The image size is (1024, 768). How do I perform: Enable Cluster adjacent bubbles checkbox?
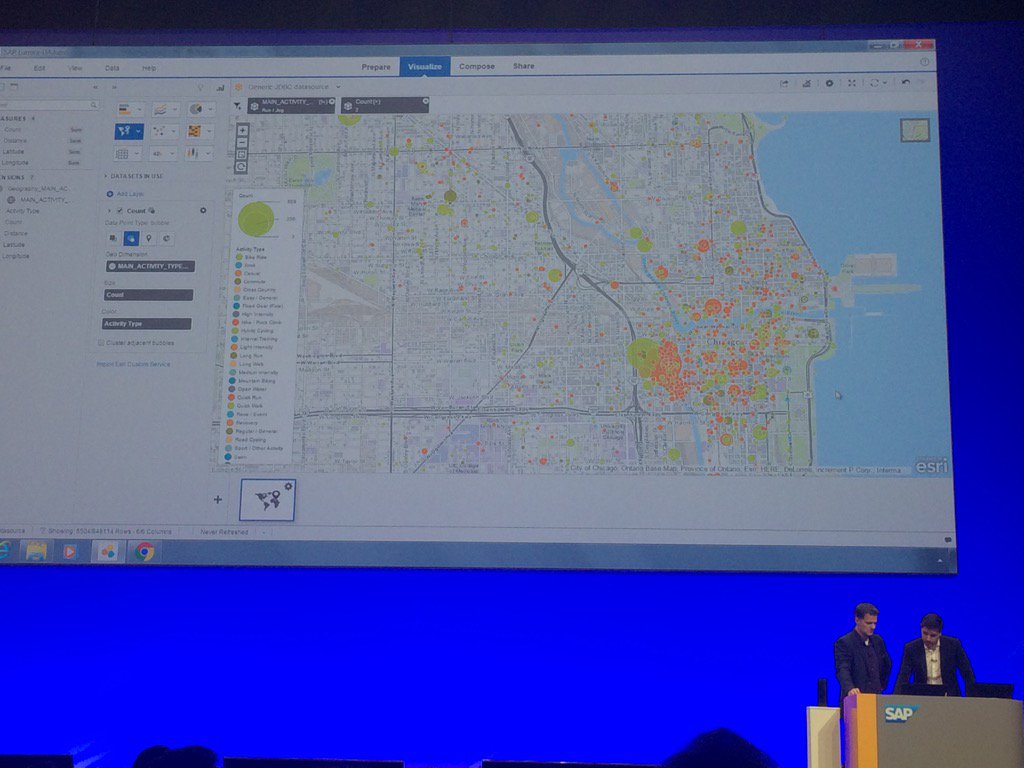101,343
